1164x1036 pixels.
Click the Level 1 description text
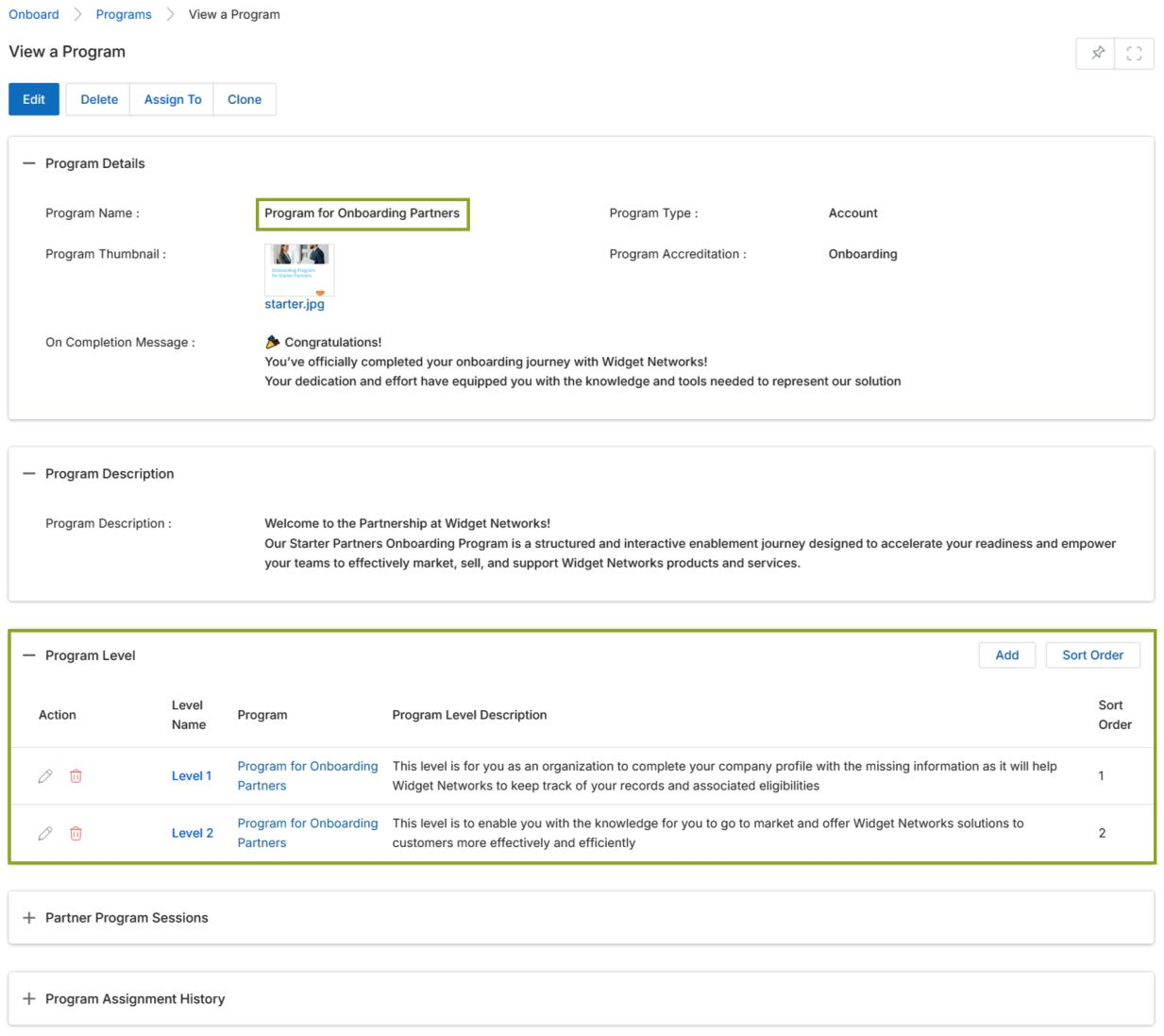[724, 776]
